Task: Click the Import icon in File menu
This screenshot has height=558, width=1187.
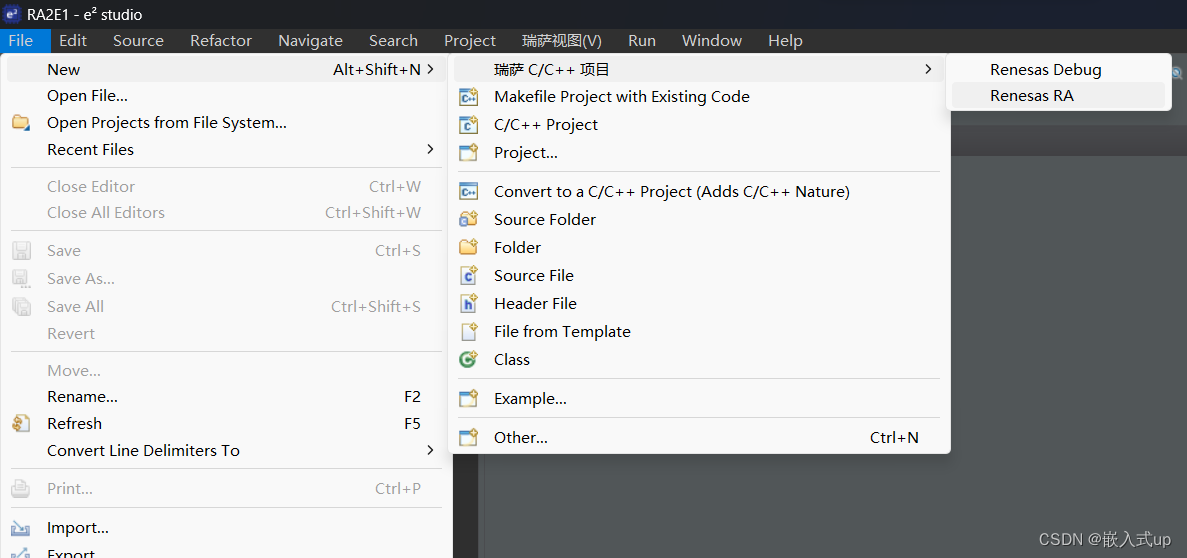Action: click(x=20, y=528)
